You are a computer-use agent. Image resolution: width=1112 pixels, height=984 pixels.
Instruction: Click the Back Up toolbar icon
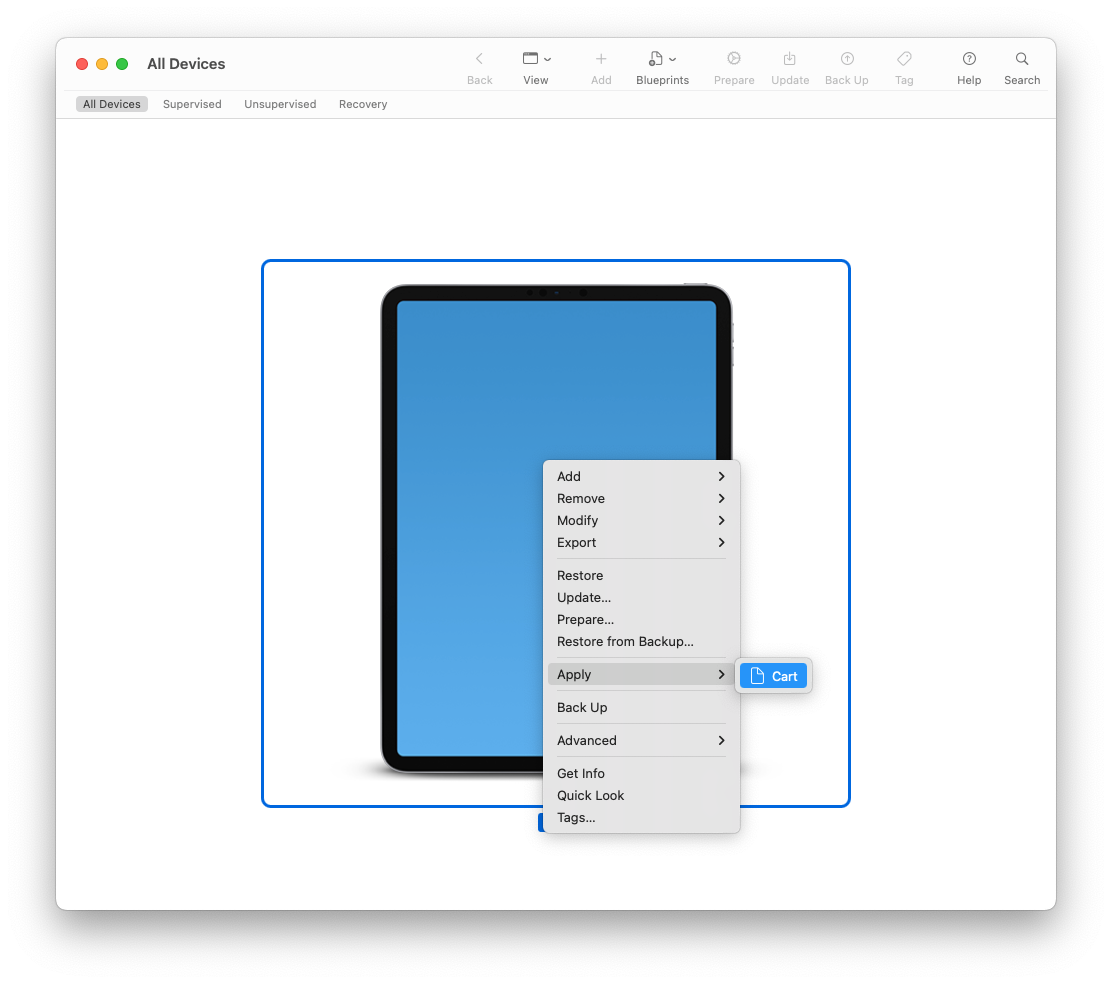pyautogui.click(x=847, y=59)
